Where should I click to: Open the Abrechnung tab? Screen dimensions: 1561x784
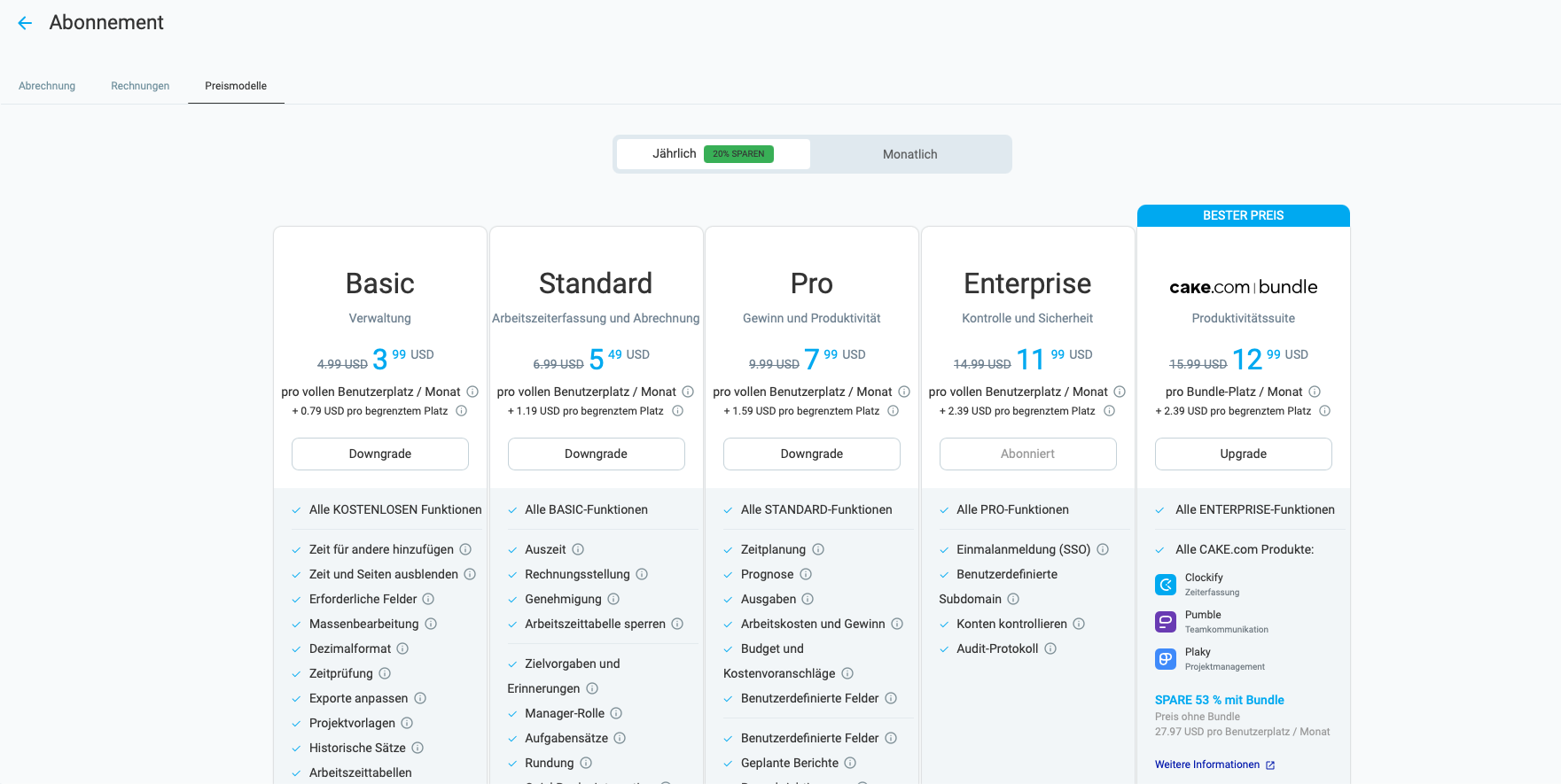(47, 86)
